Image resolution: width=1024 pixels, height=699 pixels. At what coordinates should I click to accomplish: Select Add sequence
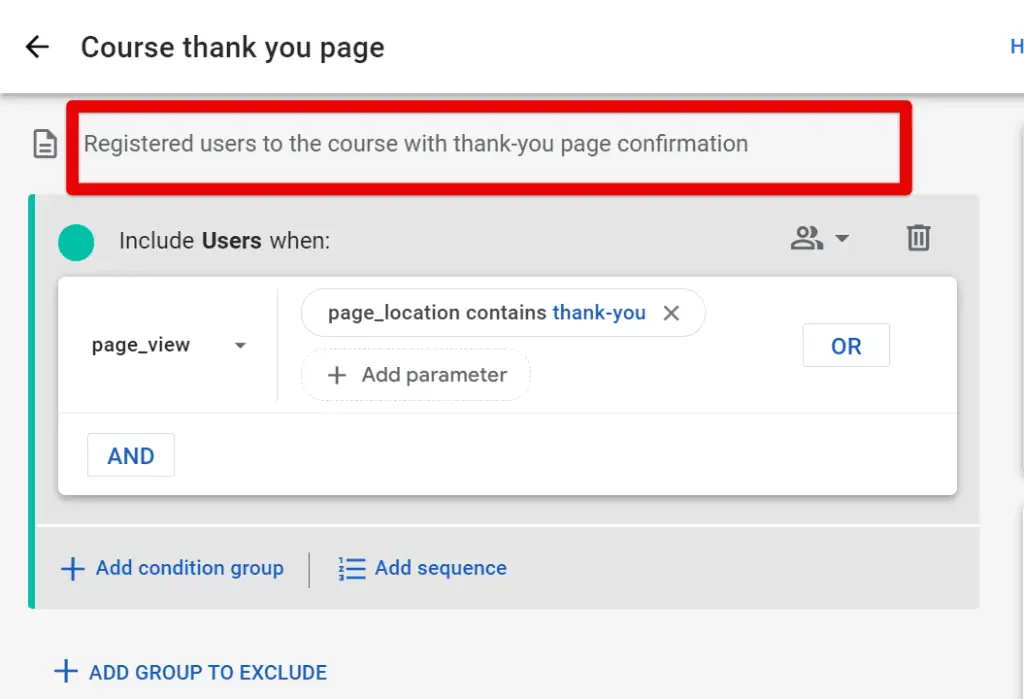(x=440, y=568)
